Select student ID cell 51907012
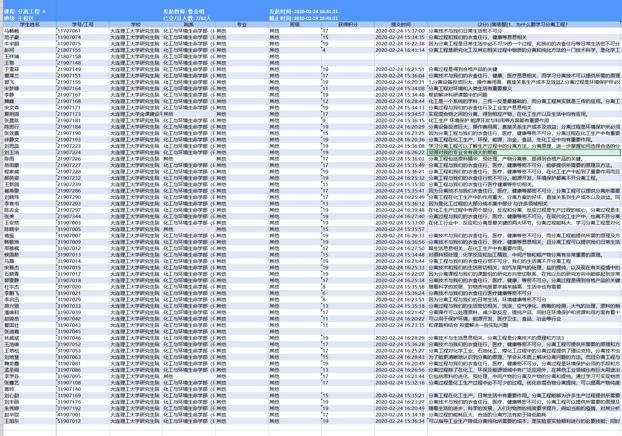The height and width of the screenshot is (436, 622). click(83, 421)
